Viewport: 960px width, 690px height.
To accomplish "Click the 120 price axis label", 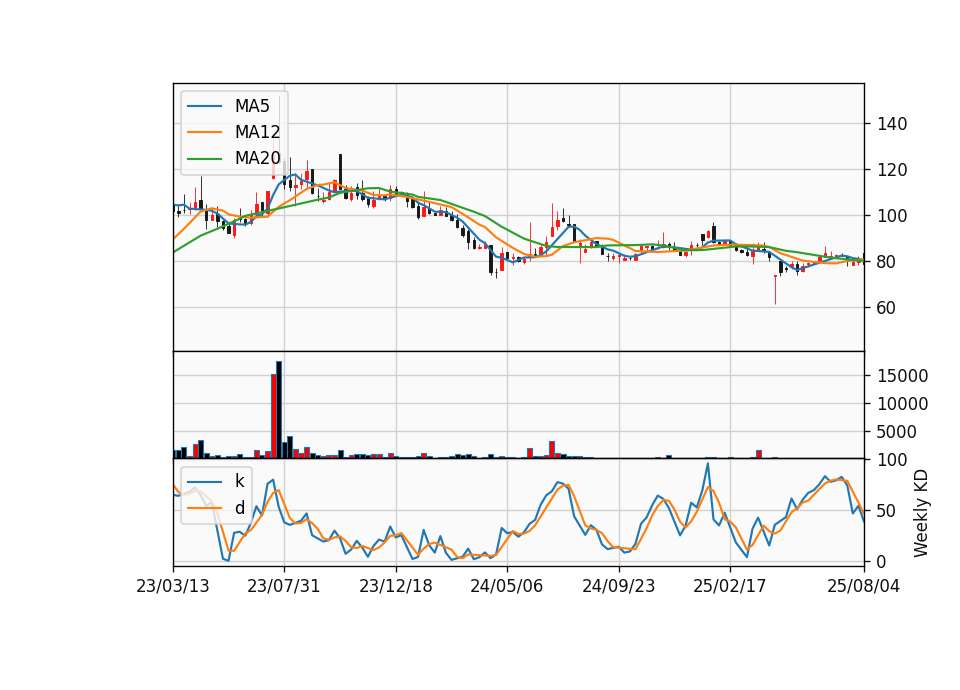I will (x=892, y=170).
